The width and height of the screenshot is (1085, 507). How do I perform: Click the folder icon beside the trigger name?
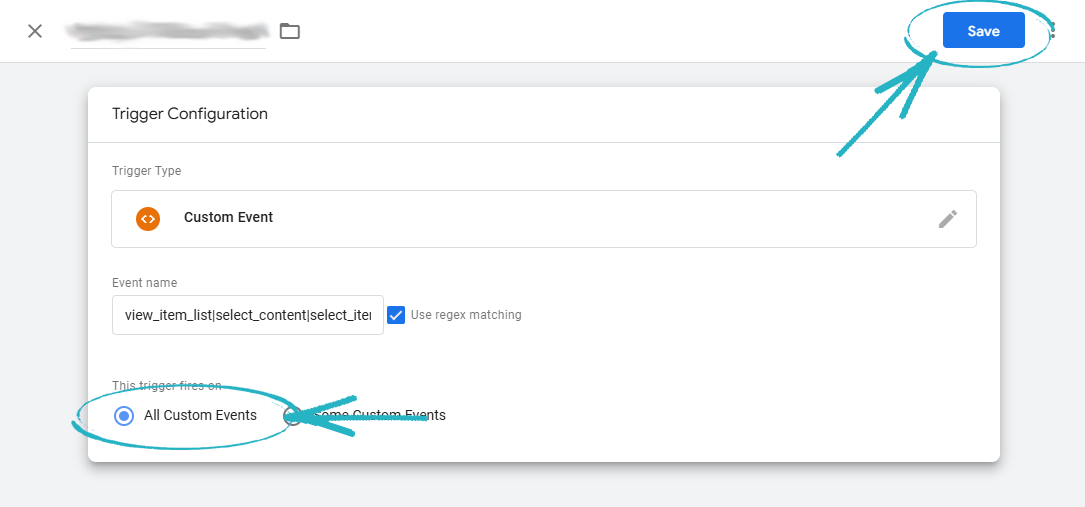point(290,31)
